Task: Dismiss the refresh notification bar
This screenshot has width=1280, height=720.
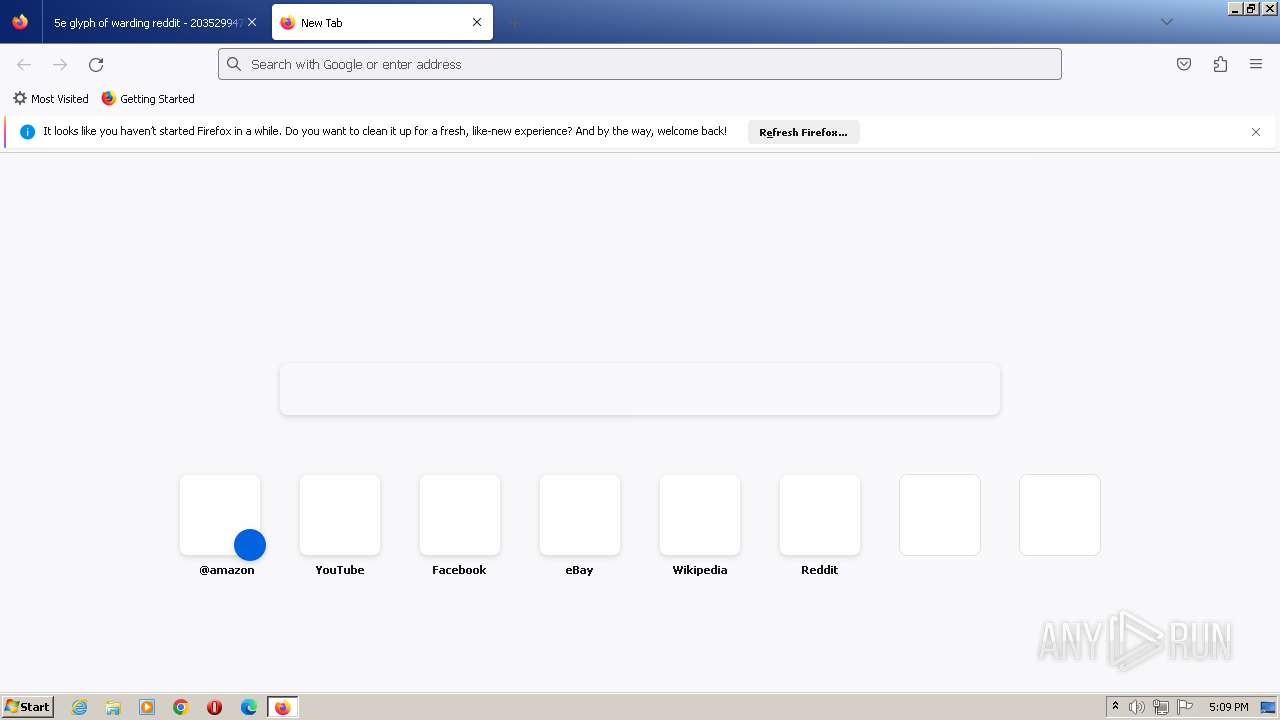Action: (x=1256, y=132)
